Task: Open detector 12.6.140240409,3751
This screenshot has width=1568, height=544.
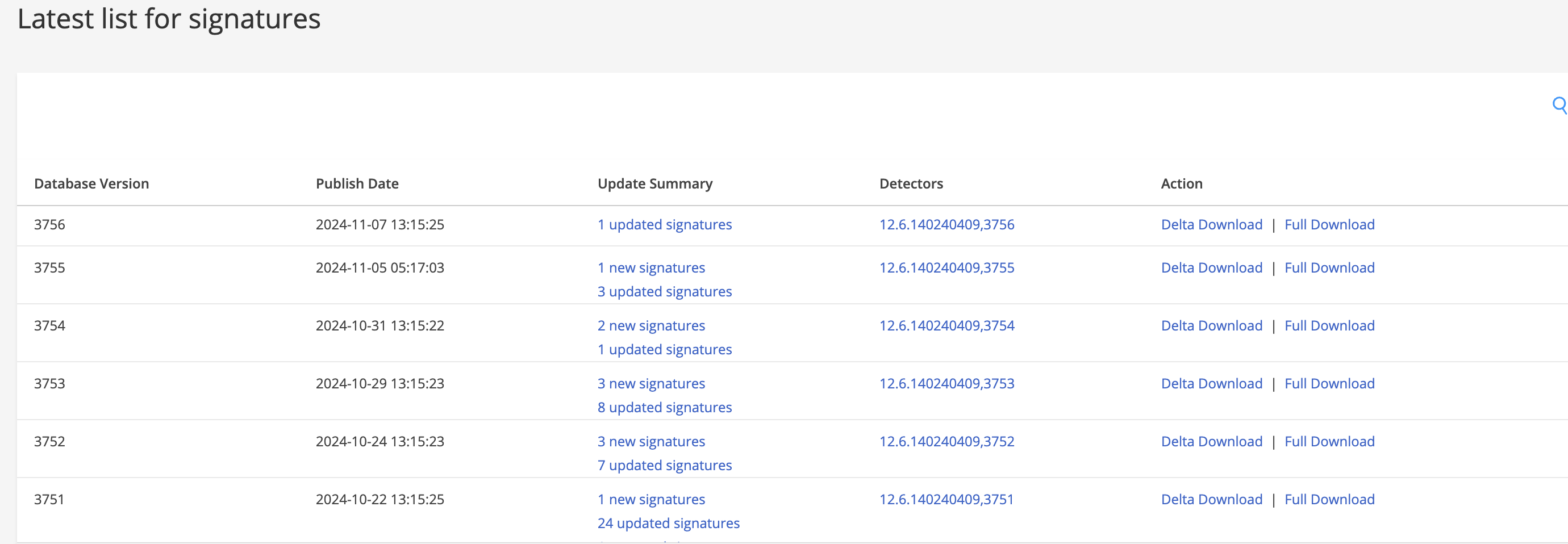Action: tap(947, 499)
